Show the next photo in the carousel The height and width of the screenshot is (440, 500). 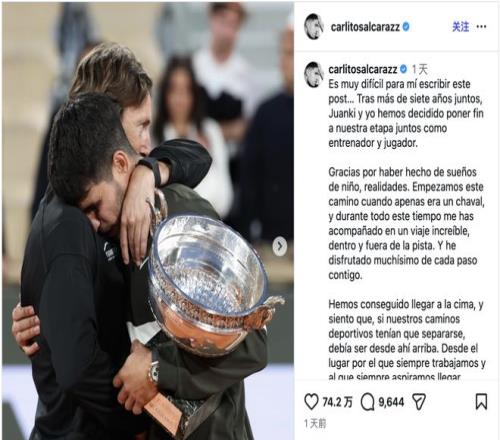click(279, 246)
